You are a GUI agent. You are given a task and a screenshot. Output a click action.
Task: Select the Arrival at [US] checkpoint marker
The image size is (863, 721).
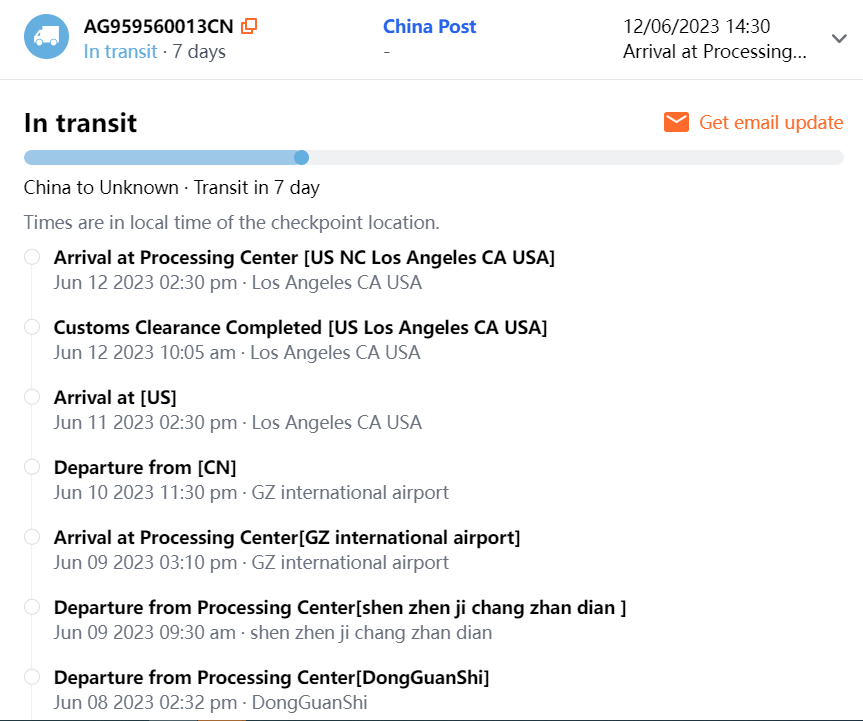(32, 397)
